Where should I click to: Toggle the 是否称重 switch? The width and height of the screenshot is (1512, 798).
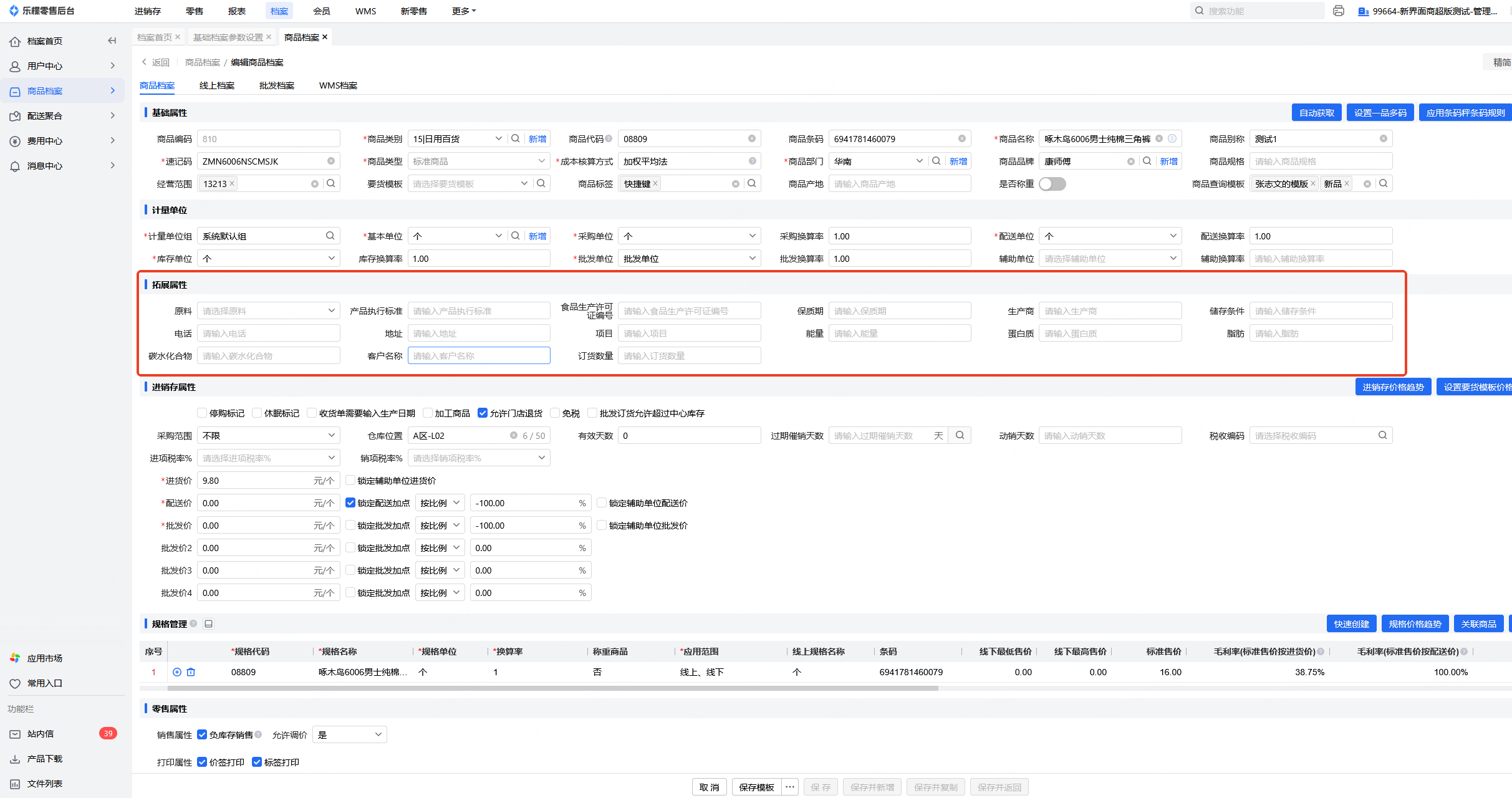click(1052, 184)
